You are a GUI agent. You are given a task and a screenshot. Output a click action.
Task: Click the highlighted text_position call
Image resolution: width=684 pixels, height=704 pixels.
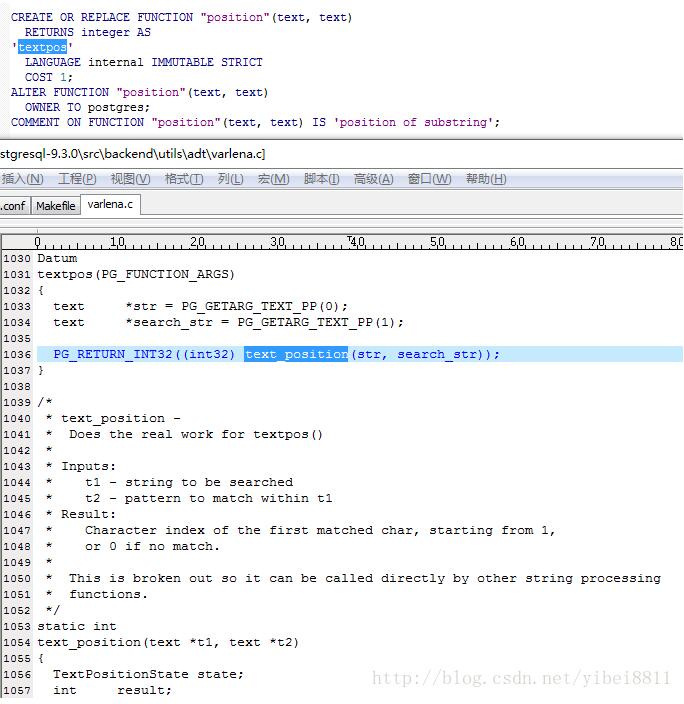point(296,354)
